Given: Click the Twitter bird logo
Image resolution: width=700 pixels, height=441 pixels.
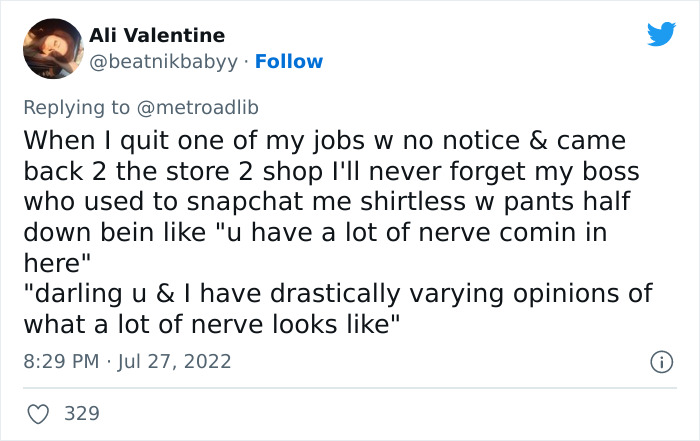Looking at the screenshot, I should pyautogui.click(x=661, y=35).
